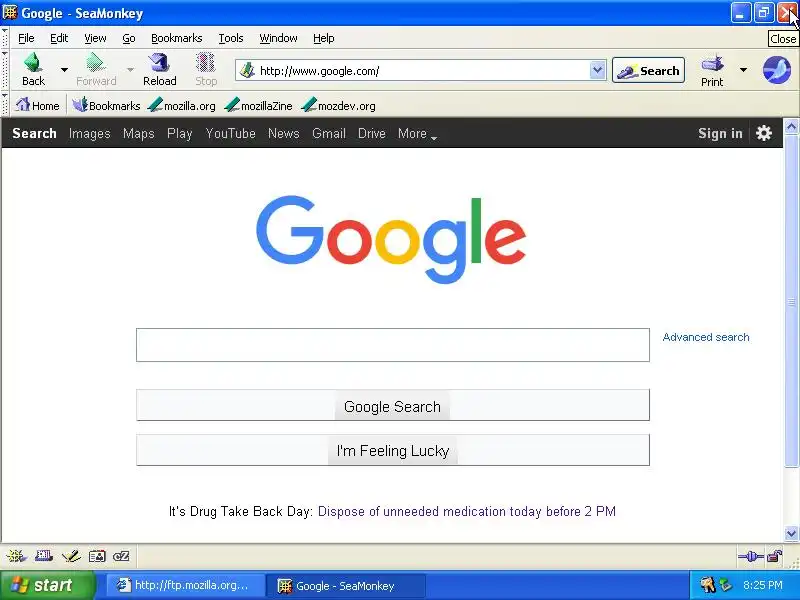The width and height of the screenshot is (800, 600).
Task: Open the mozilla.org bookmark
Action: point(182,106)
